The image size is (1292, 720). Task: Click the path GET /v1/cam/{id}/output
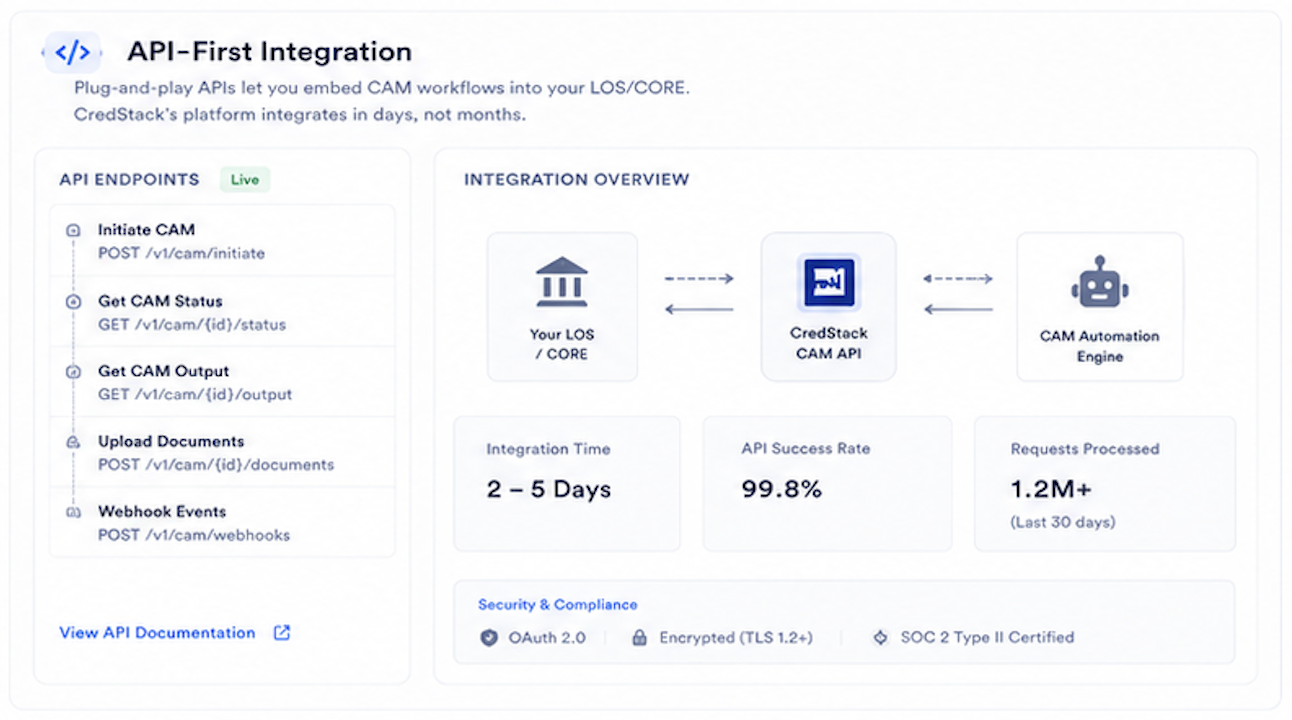coord(195,395)
